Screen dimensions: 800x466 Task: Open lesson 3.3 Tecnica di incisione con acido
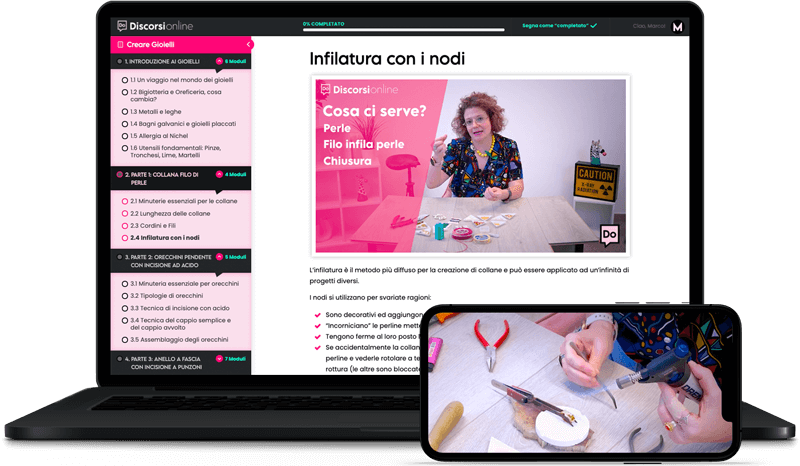click(x=180, y=308)
